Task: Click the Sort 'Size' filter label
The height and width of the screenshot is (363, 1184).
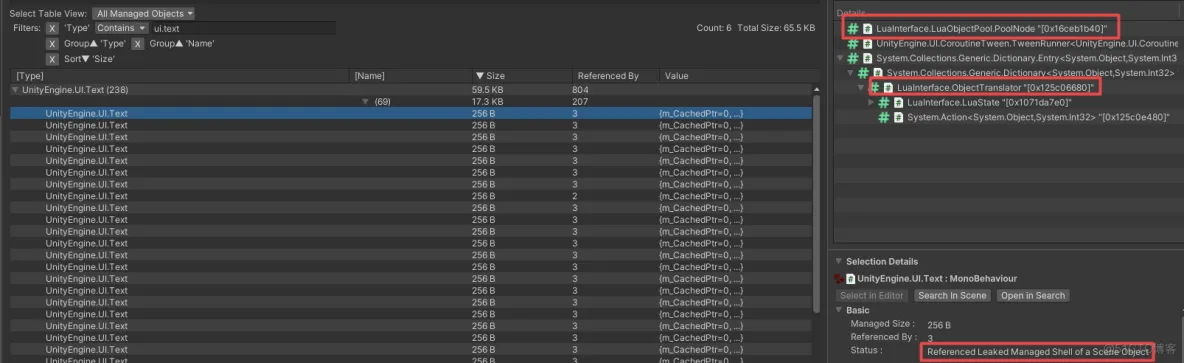Action: 89,59
